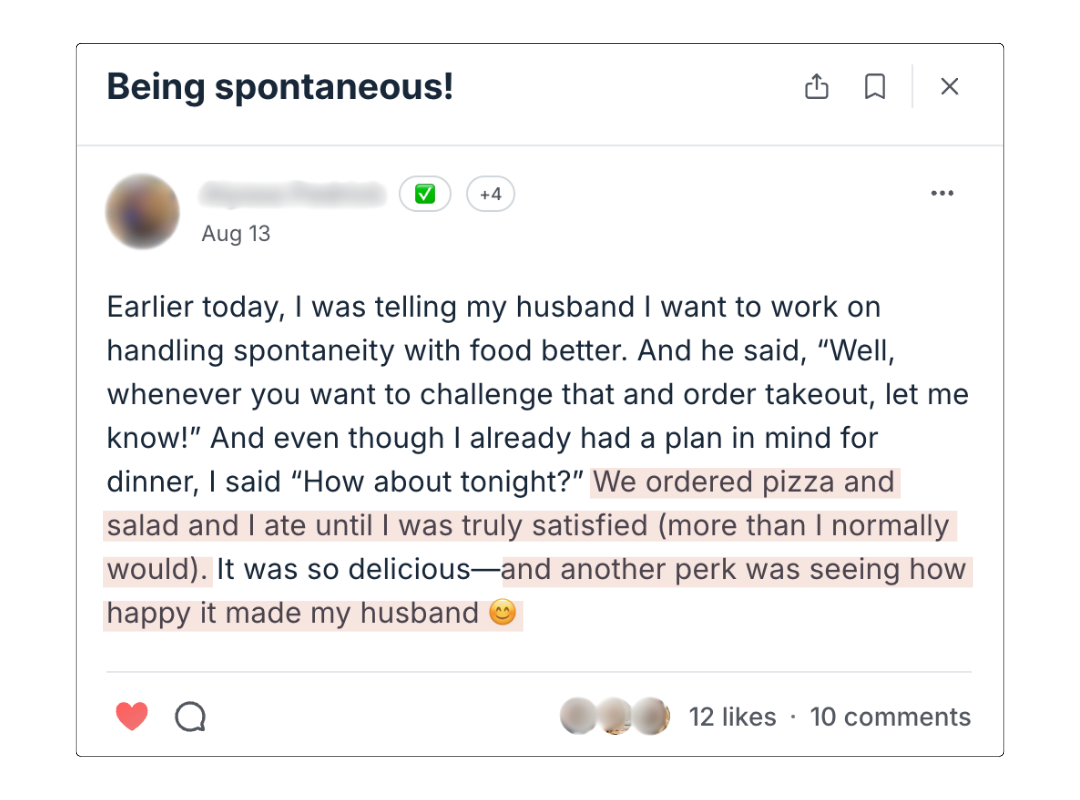This screenshot has width=1080, height=800.
Task: Click the green checkmark badge
Action: [x=425, y=194]
